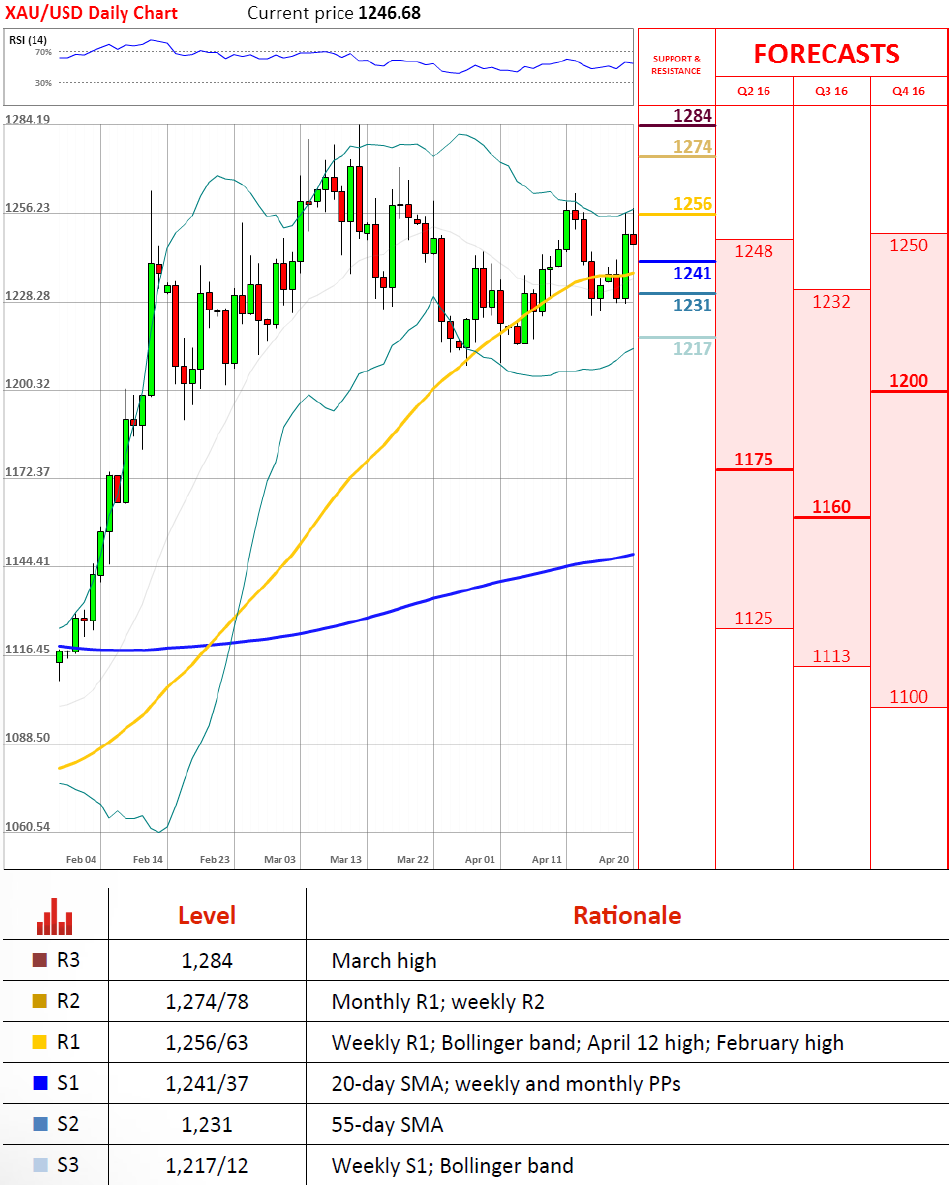
Task: Click the FORECASTS heading
Action: [827, 54]
